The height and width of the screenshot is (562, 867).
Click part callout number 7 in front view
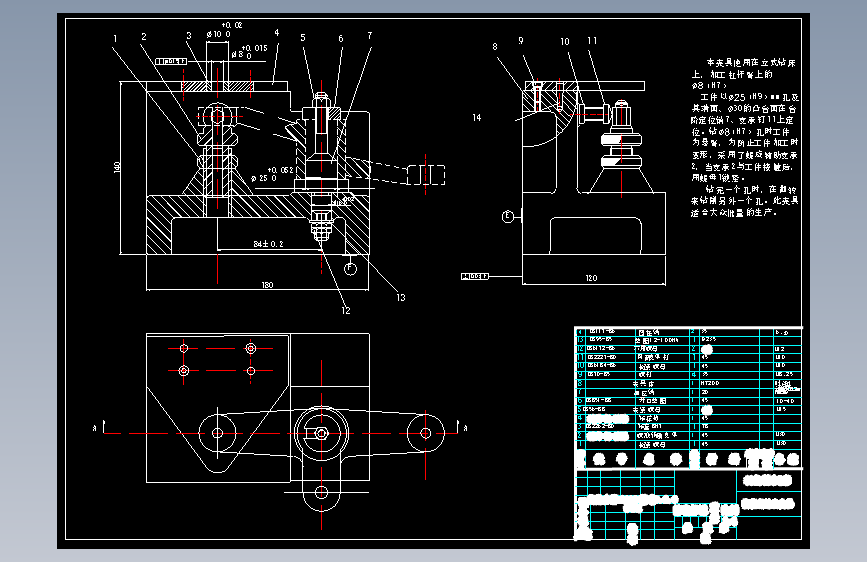pos(369,36)
